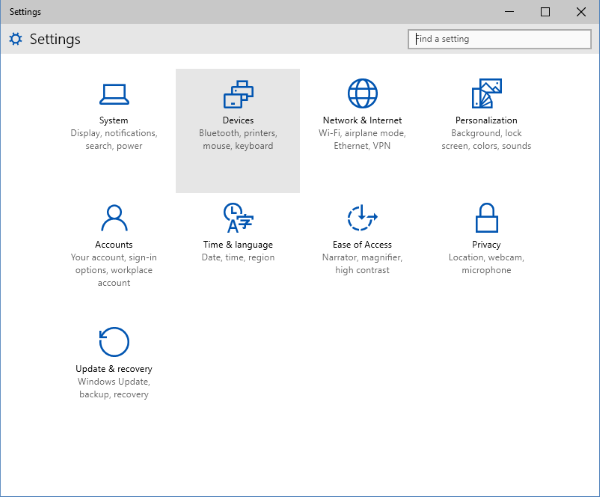Open the Update & recovery circular arrow icon
Viewport: 600px width, 497px height.
114,342
